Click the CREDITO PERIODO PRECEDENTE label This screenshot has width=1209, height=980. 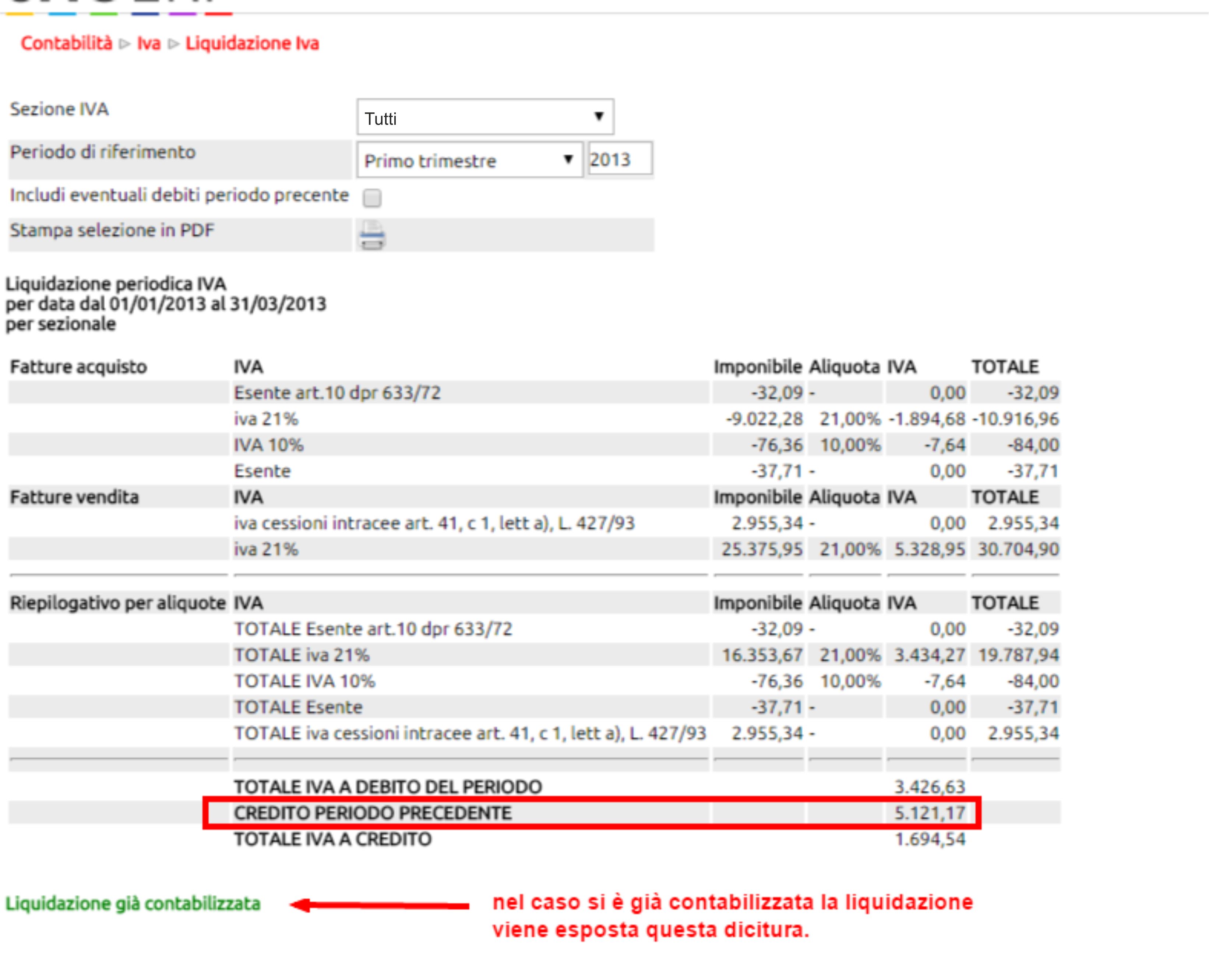(373, 813)
